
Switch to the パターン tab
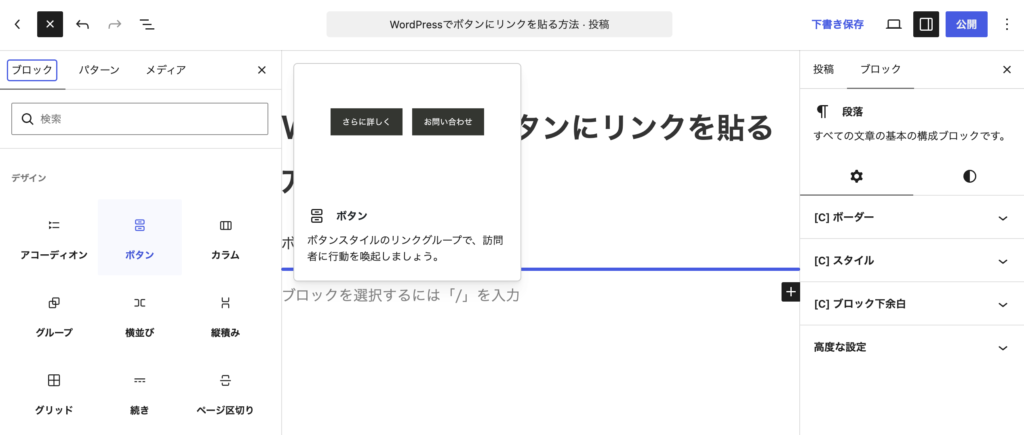pos(99,70)
